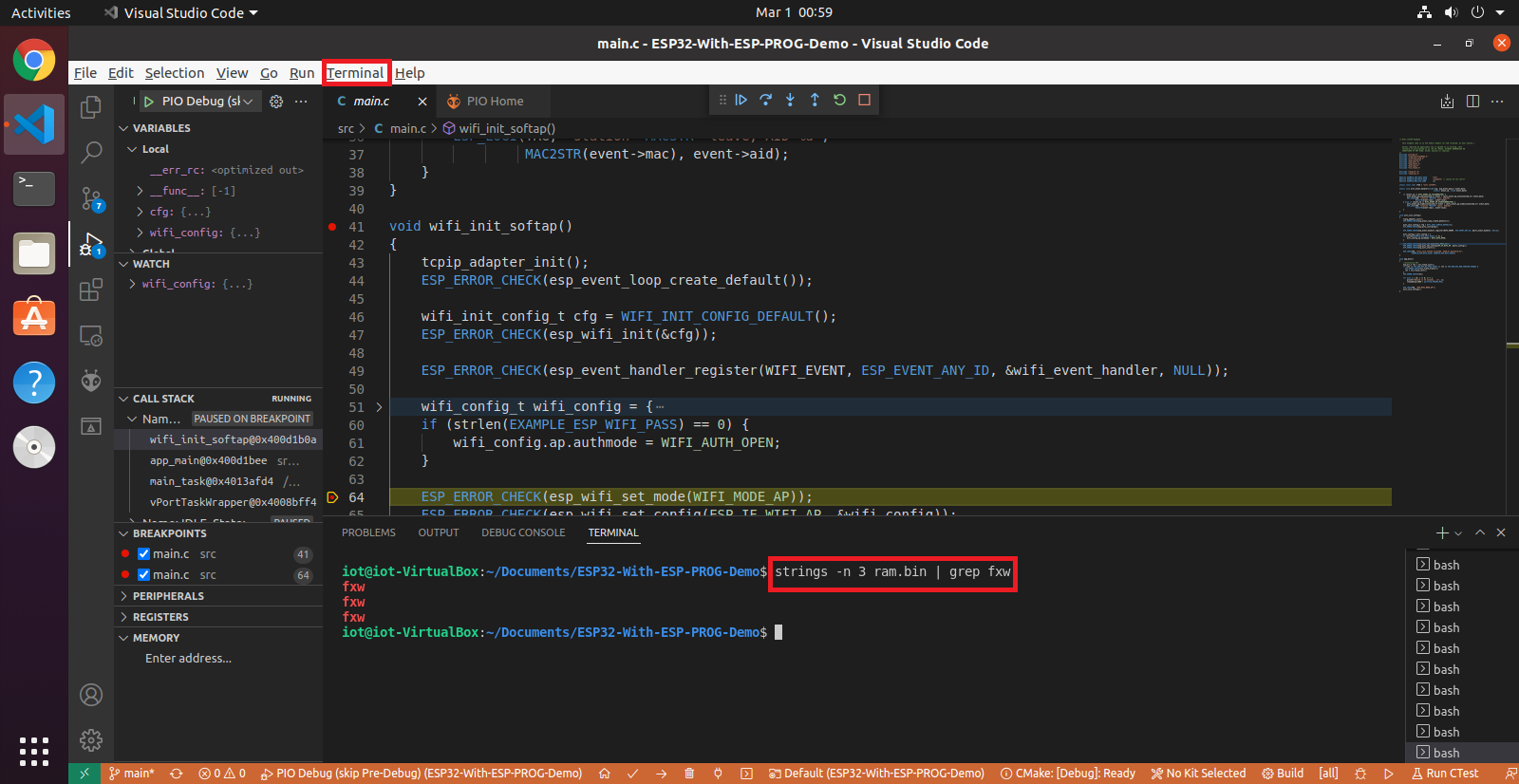Expand wifi_config in Variables

coord(141,233)
